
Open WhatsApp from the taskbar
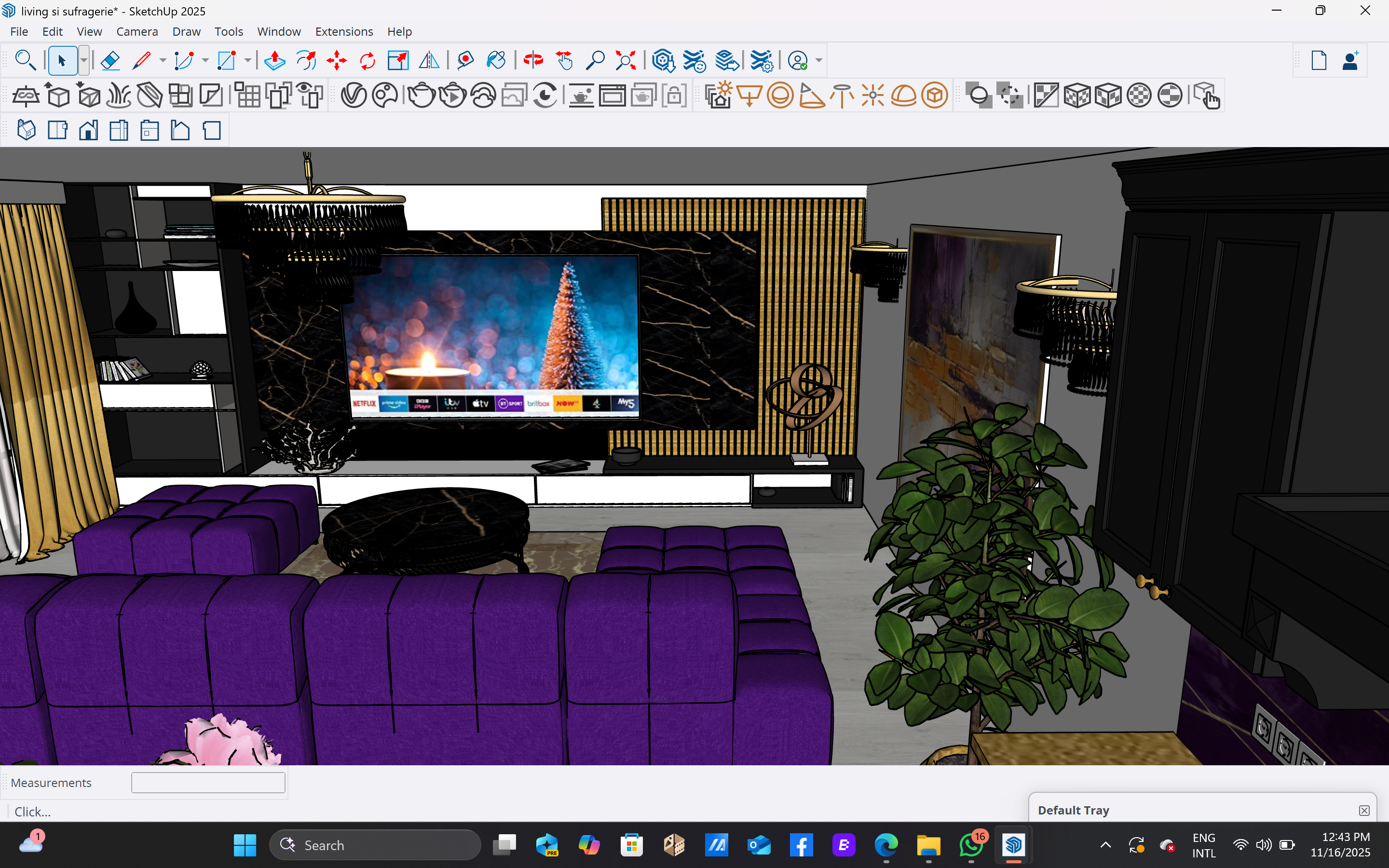pos(970,845)
